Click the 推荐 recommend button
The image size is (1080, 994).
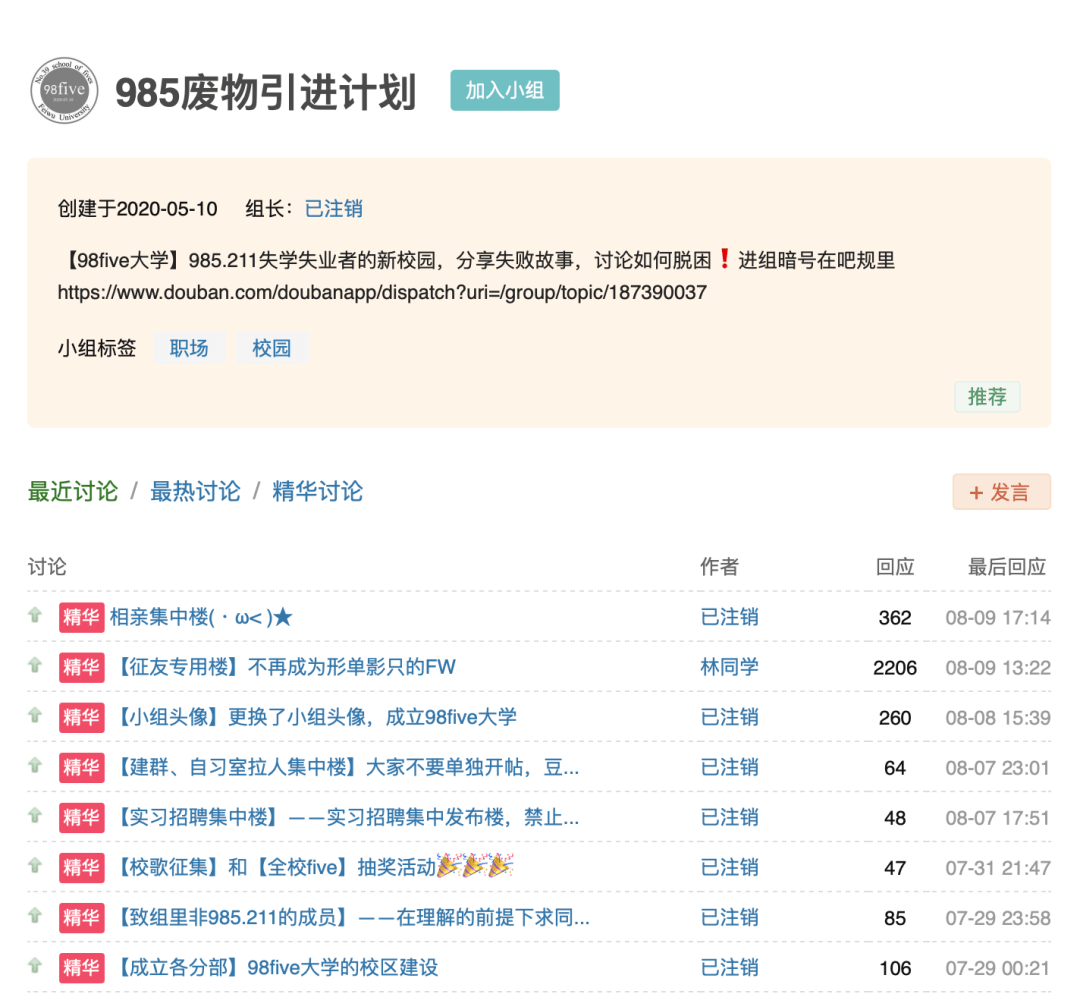987,397
